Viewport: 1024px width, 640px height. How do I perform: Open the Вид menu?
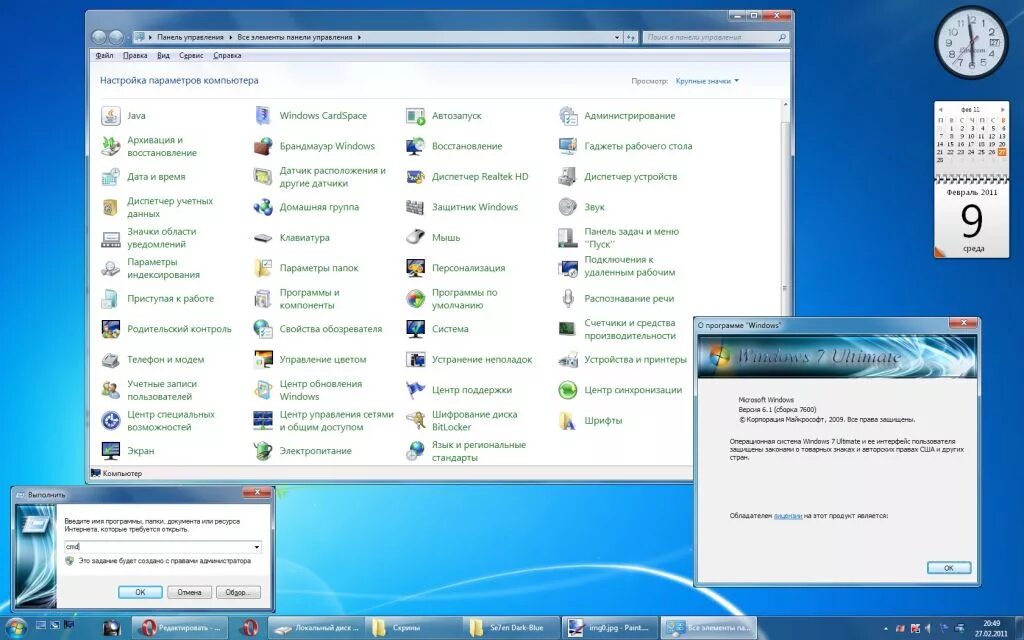pos(163,56)
